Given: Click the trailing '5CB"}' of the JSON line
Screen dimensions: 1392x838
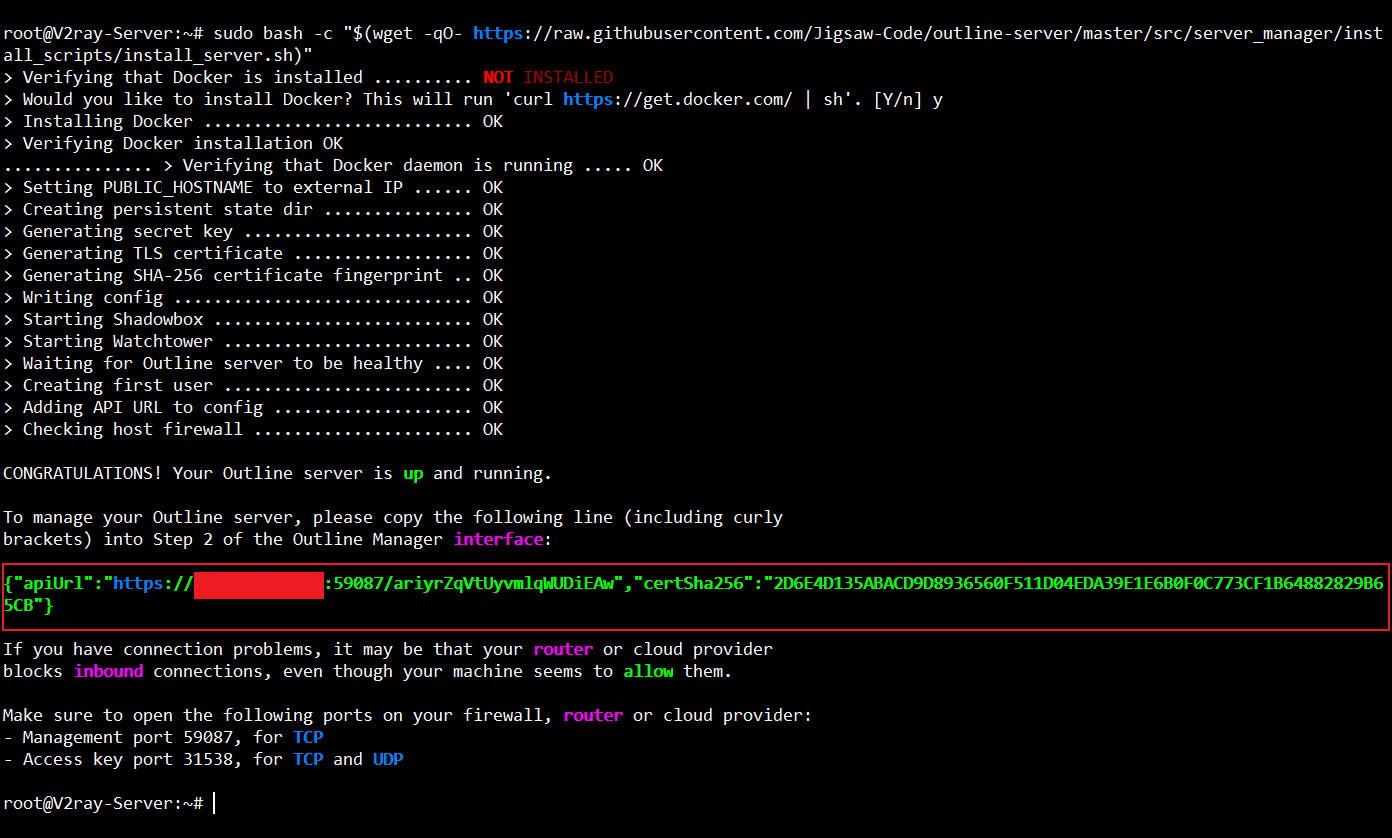Looking at the screenshot, I should (x=28, y=605).
